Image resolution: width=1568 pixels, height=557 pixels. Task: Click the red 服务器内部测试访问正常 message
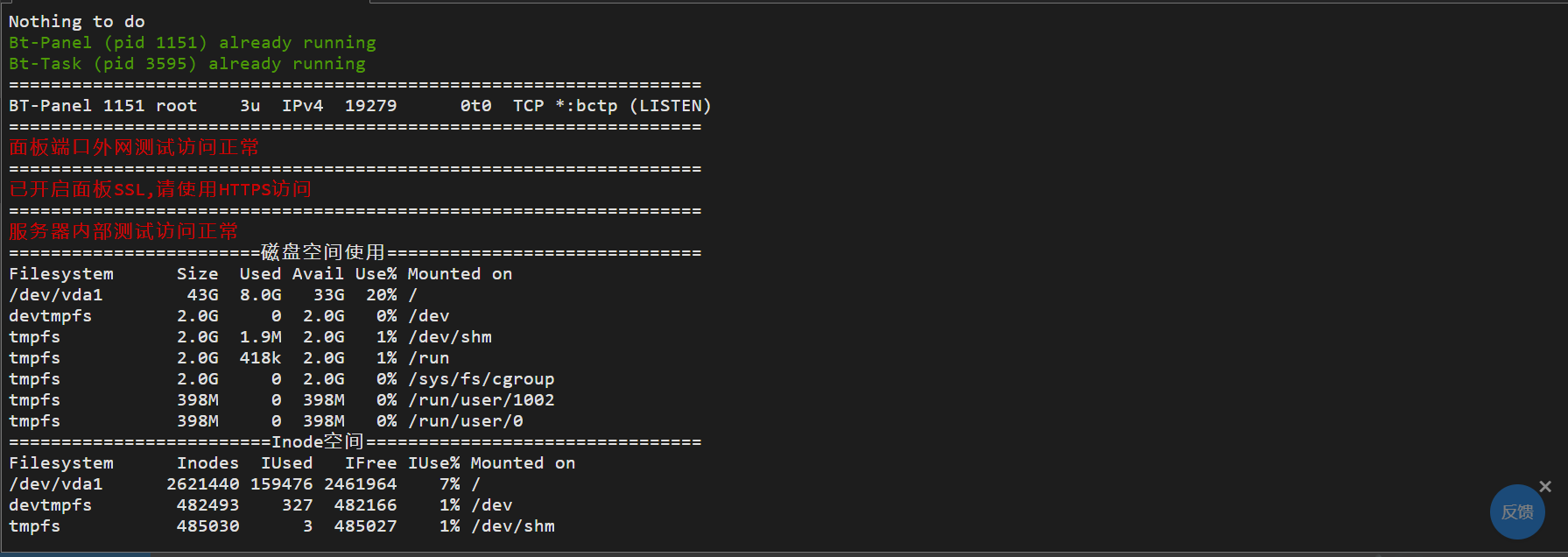click(x=123, y=231)
